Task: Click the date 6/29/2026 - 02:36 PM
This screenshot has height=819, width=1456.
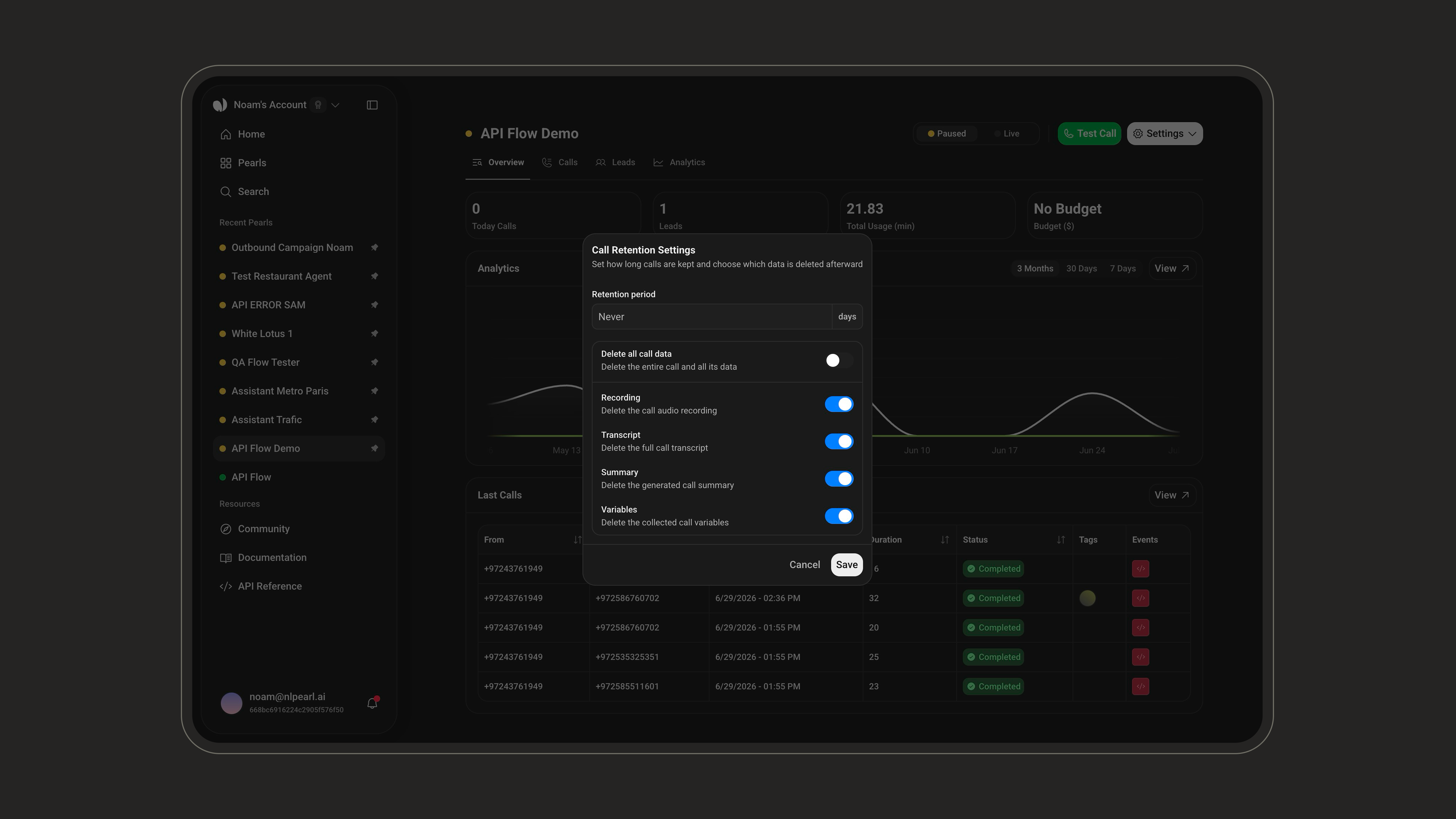Action: (757, 598)
